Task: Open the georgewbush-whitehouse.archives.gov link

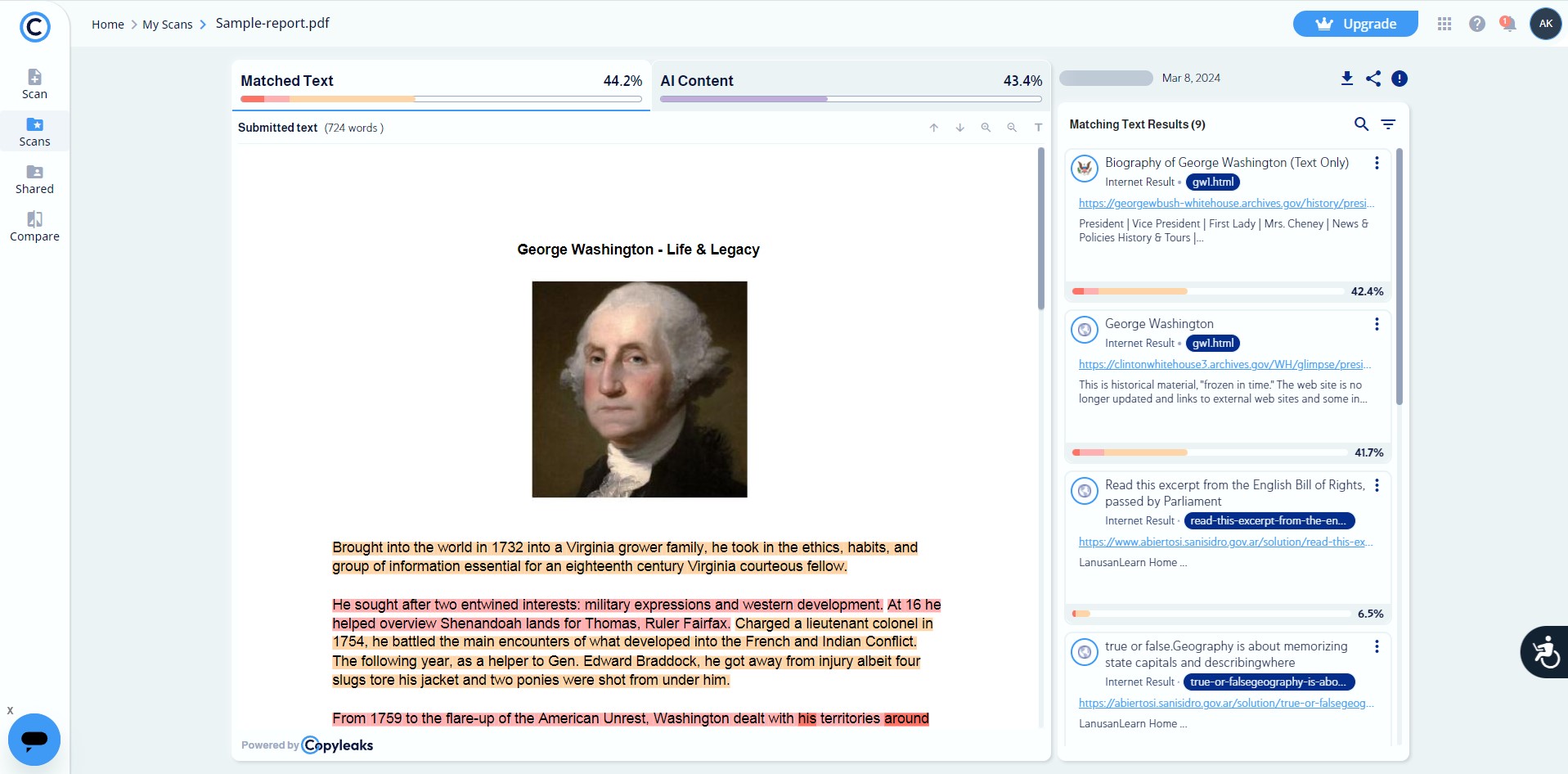Action: click(1226, 203)
